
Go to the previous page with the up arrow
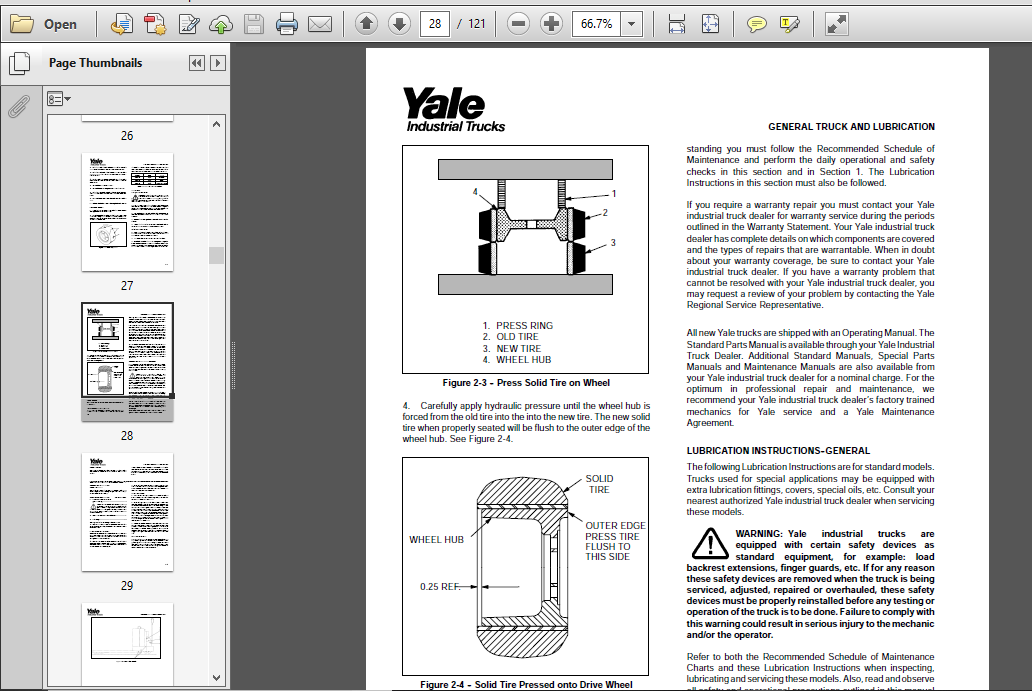366,24
